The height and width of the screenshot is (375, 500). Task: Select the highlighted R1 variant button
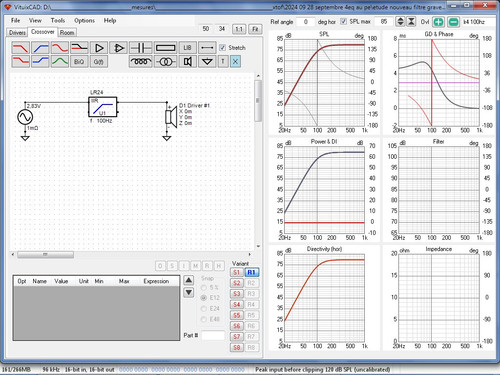coord(251,272)
